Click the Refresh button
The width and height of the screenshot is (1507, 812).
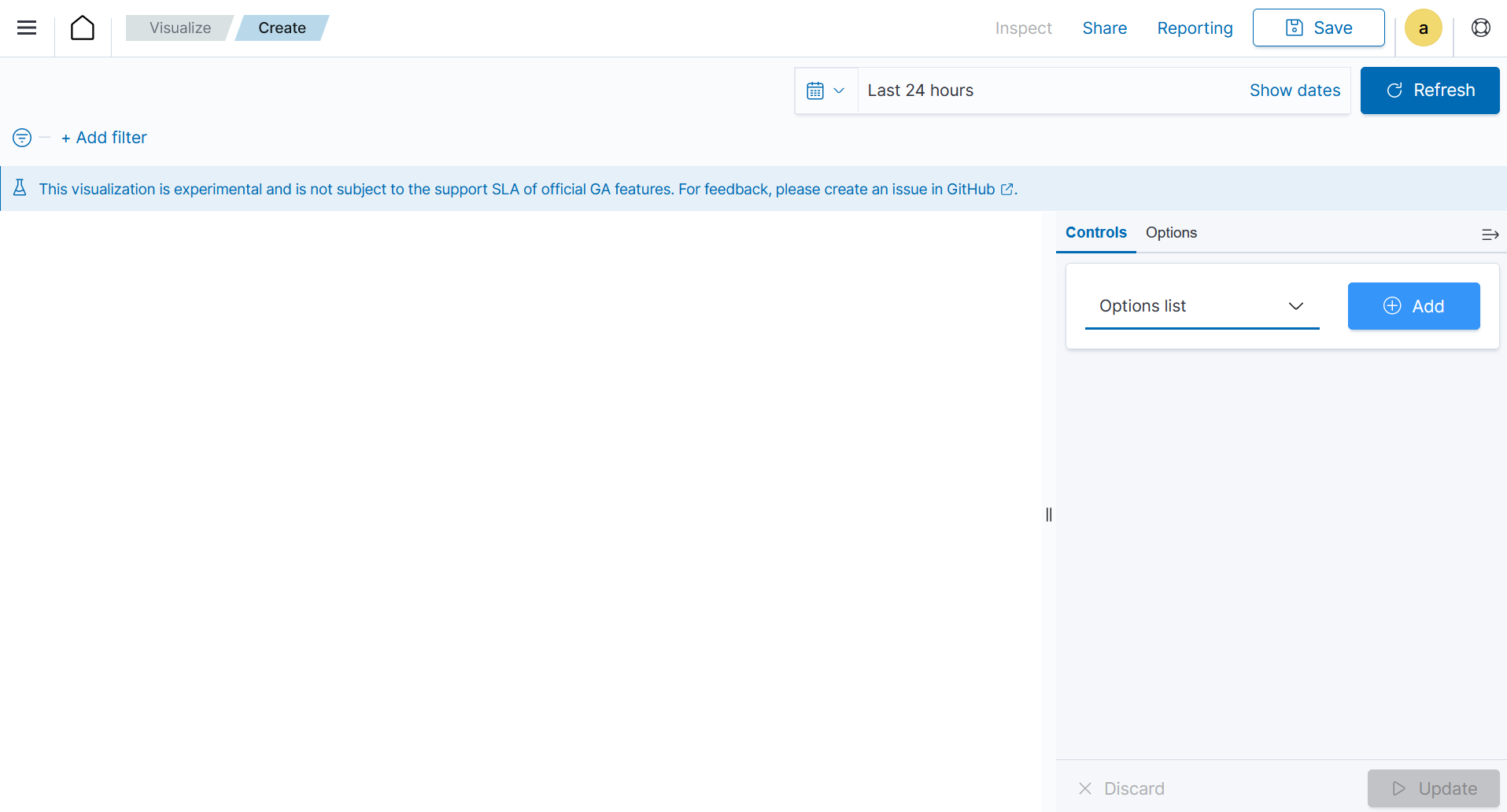click(x=1429, y=90)
